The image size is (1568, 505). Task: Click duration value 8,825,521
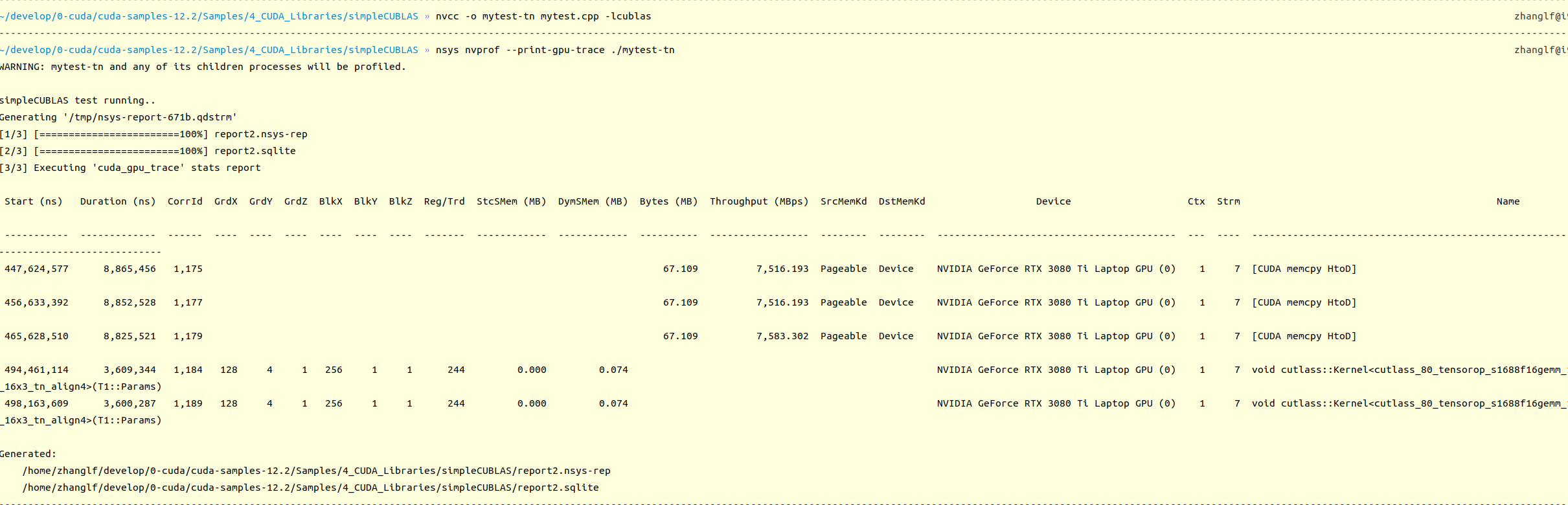pyautogui.click(x=130, y=336)
